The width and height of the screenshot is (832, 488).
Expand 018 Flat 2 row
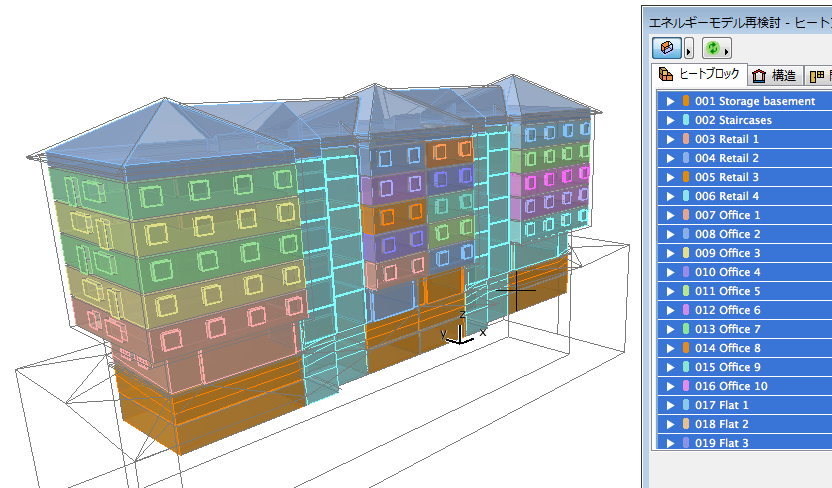pos(670,424)
